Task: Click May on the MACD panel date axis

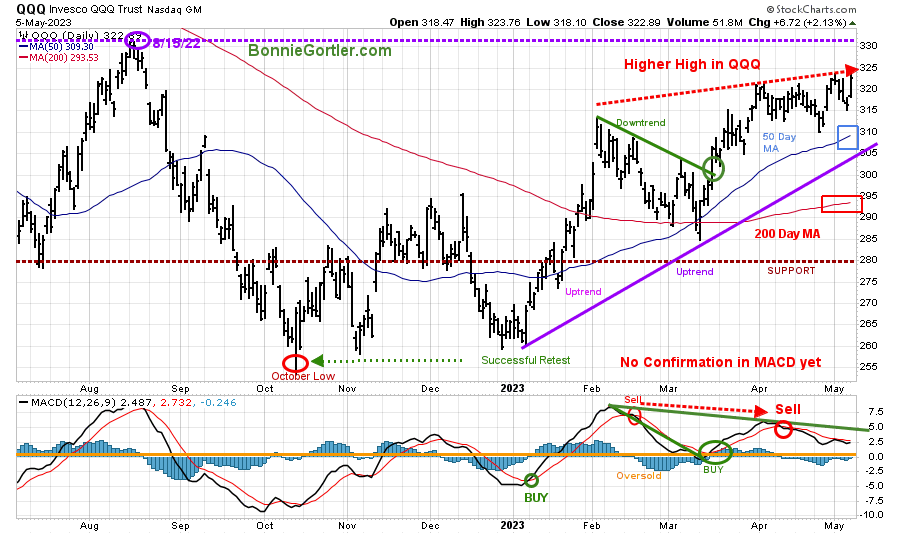Action: (834, 525)
